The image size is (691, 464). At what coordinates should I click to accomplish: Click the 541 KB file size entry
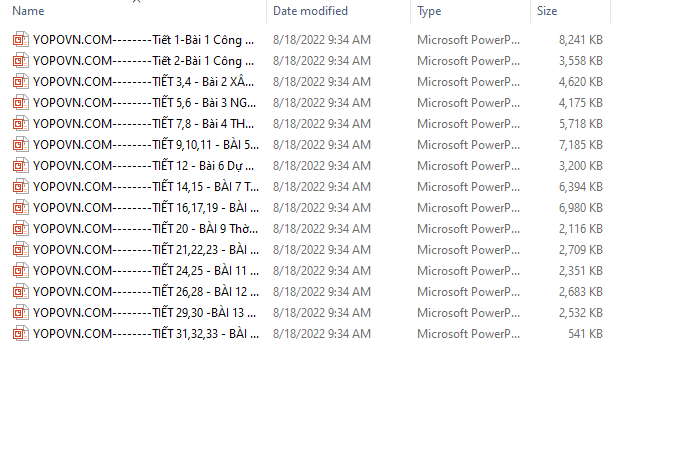tap(584, 334)
